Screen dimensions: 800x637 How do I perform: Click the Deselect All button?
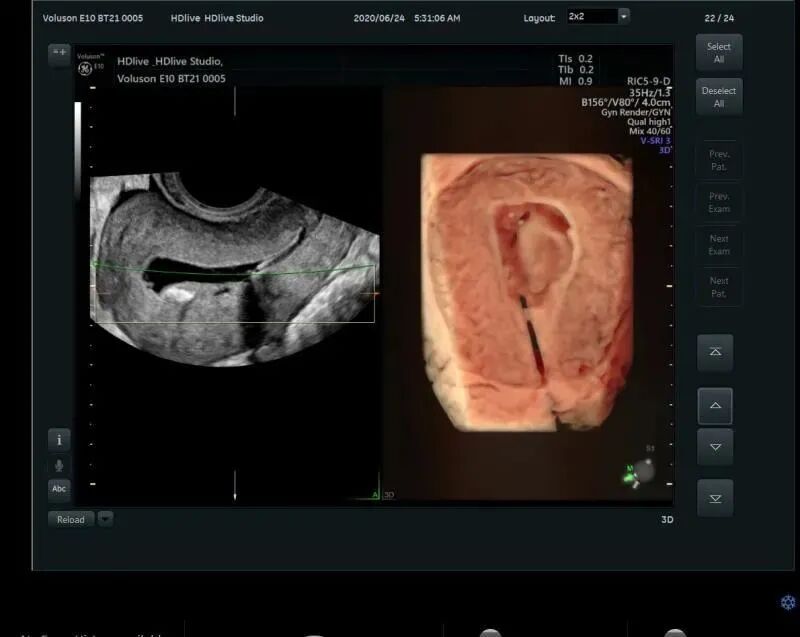718,97
